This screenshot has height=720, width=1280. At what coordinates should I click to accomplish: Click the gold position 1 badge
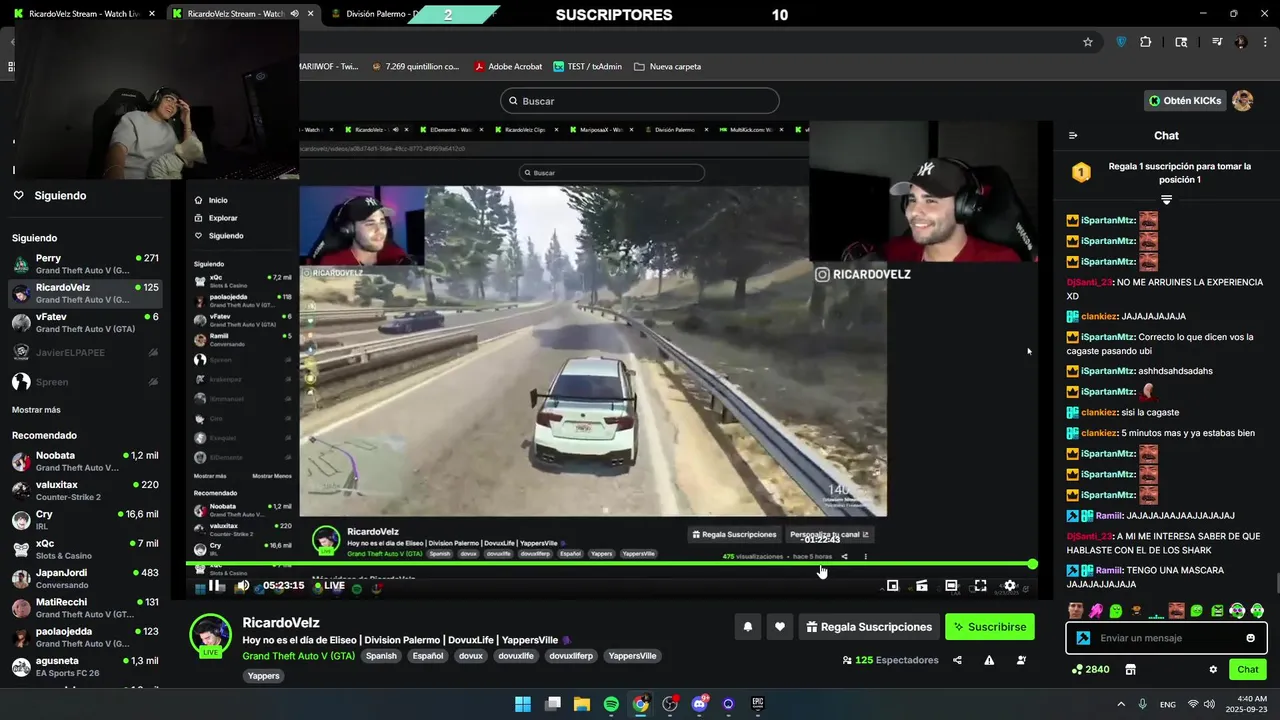click(x=1081, y=172)
